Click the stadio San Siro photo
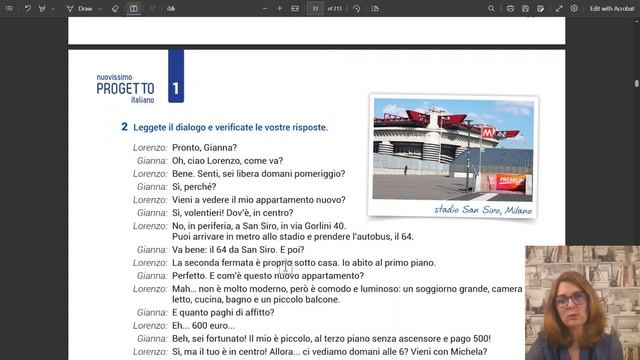Viewport: 640px width, 360px height. click(x=453, y=149)
